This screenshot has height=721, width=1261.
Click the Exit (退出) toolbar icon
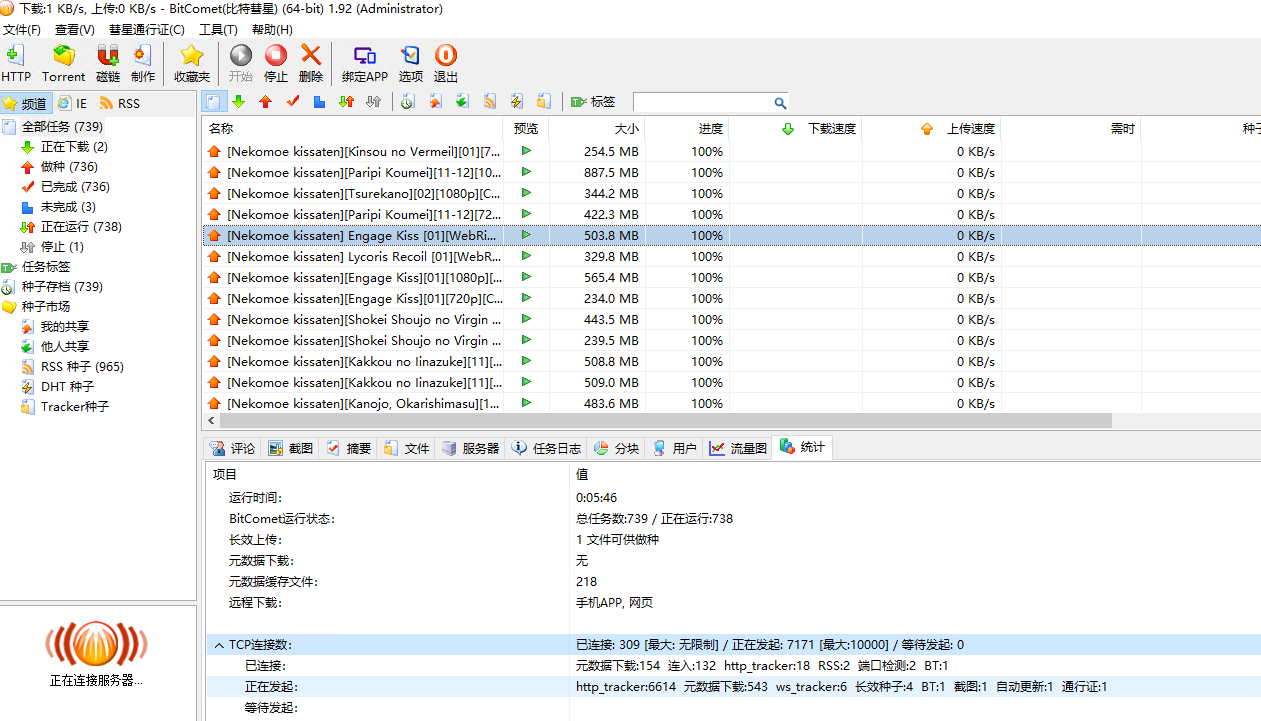point(446,63)
